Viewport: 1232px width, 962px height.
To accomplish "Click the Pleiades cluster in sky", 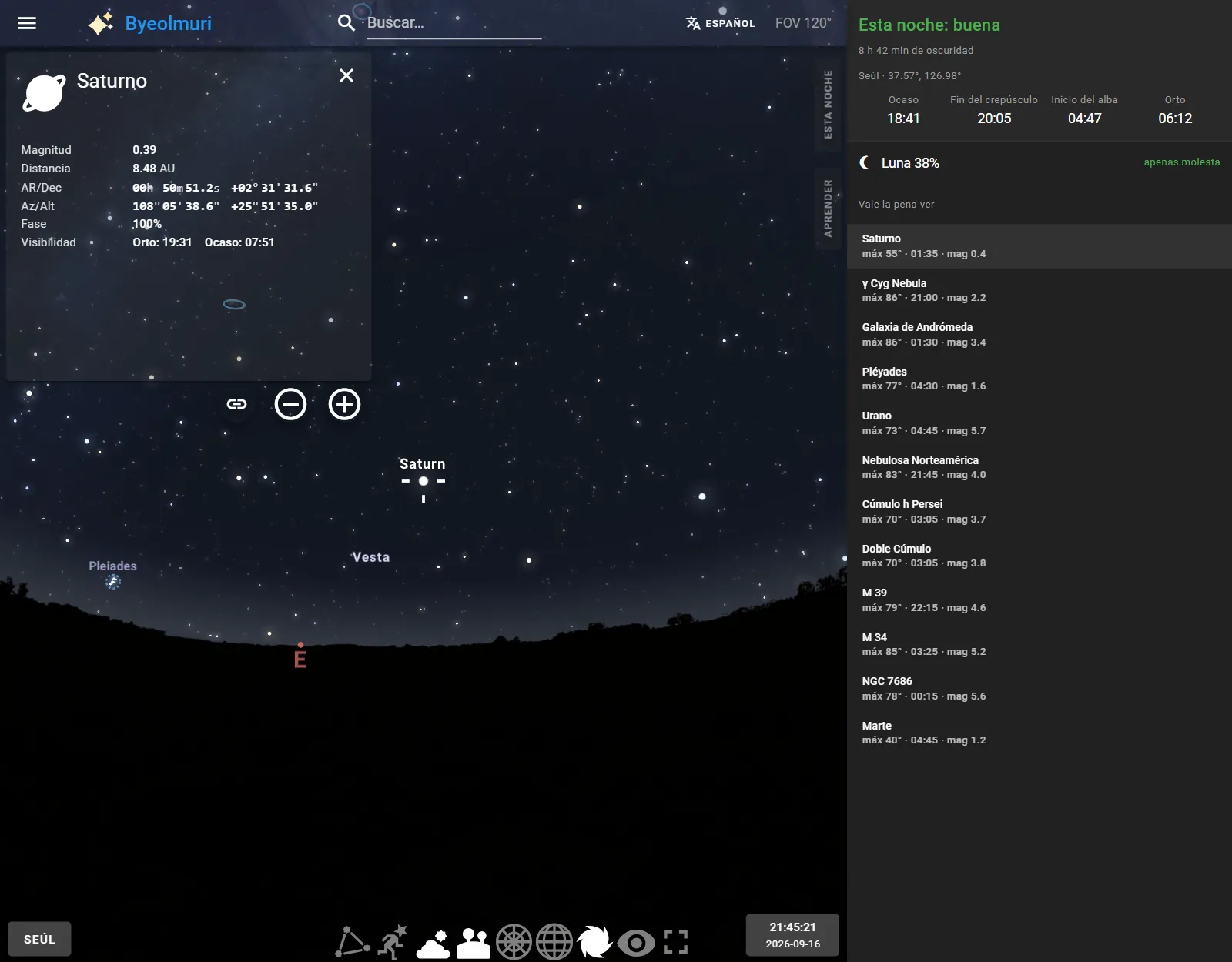I will tap(113, 582).
